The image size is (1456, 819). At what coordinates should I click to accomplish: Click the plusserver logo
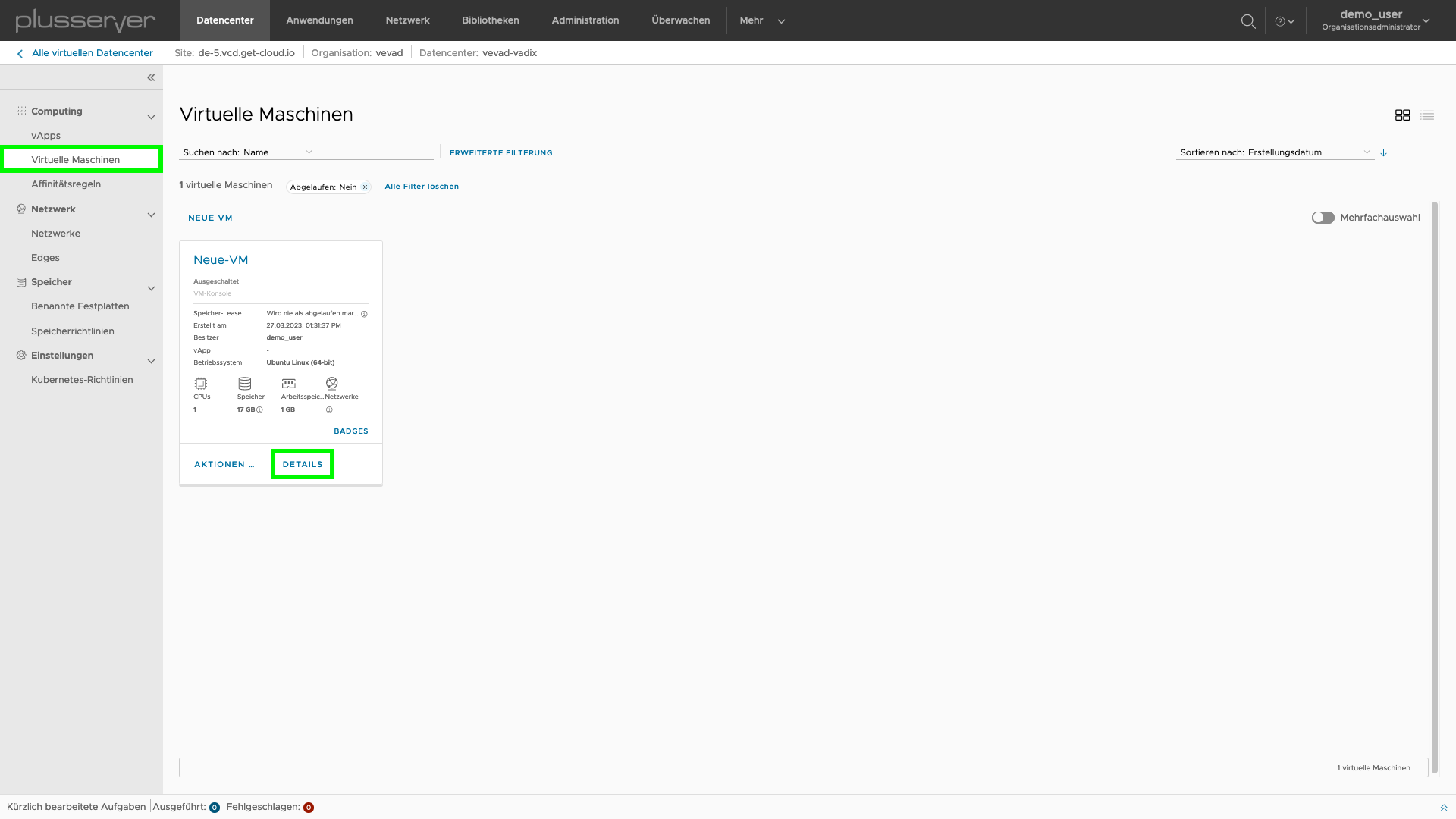(86, 20)
